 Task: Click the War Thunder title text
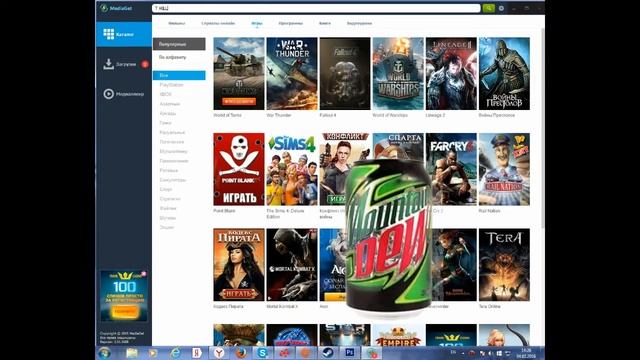(279, 116)
